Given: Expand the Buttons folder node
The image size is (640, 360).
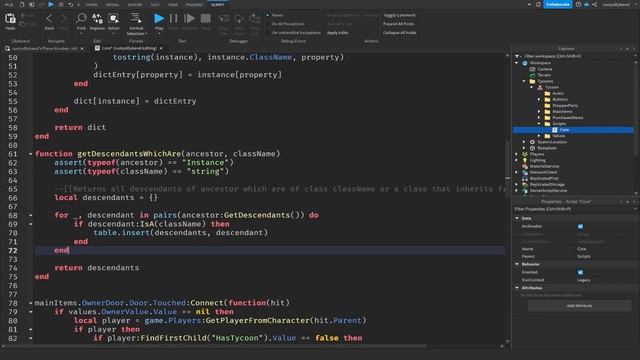Looking at the screenshot, I should coord(539,99).
